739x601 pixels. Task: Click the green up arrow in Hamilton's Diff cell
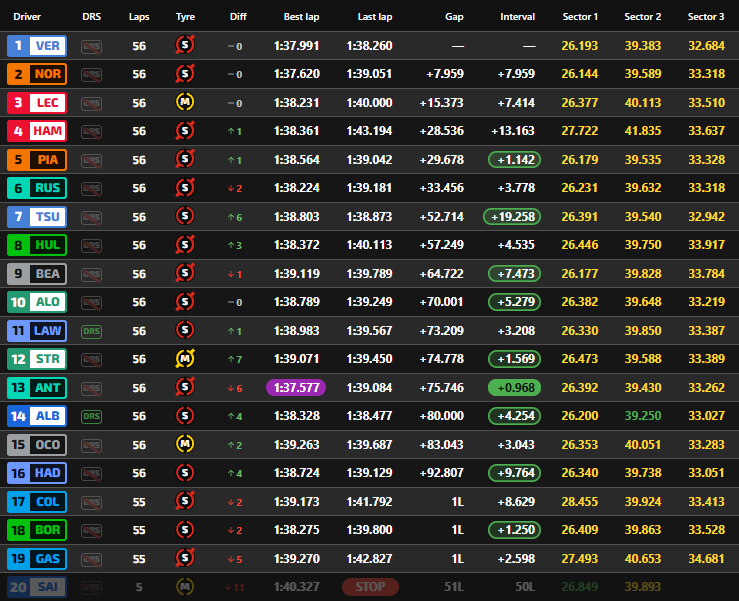tap(230, 131)
